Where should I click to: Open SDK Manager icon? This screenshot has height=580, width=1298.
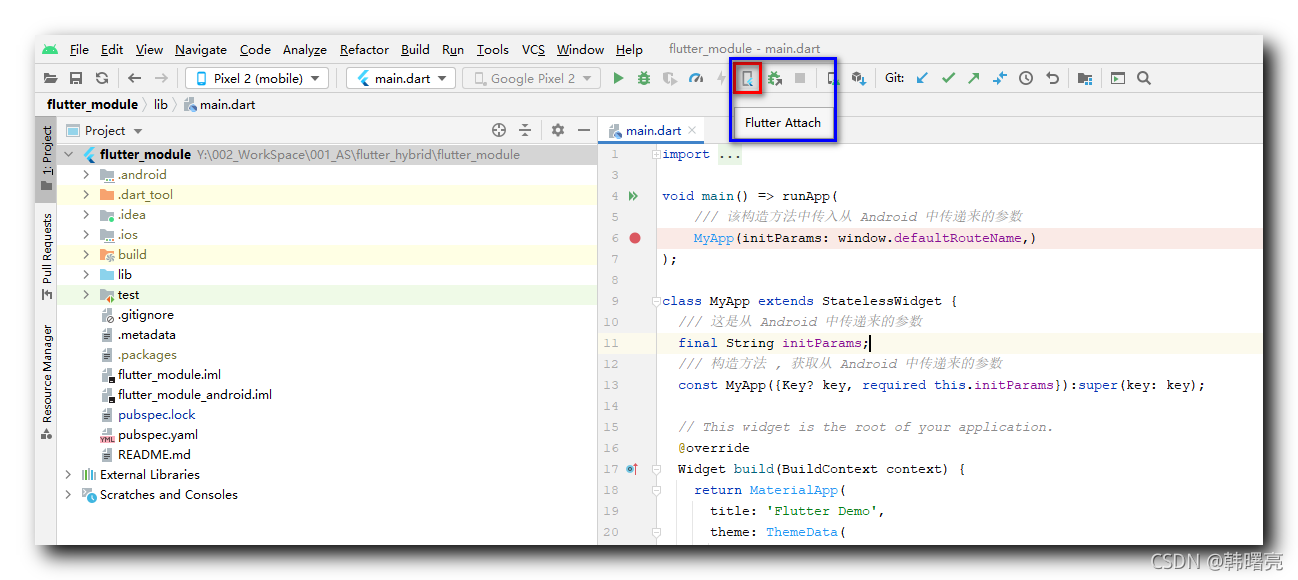click(x=858, y=78)
